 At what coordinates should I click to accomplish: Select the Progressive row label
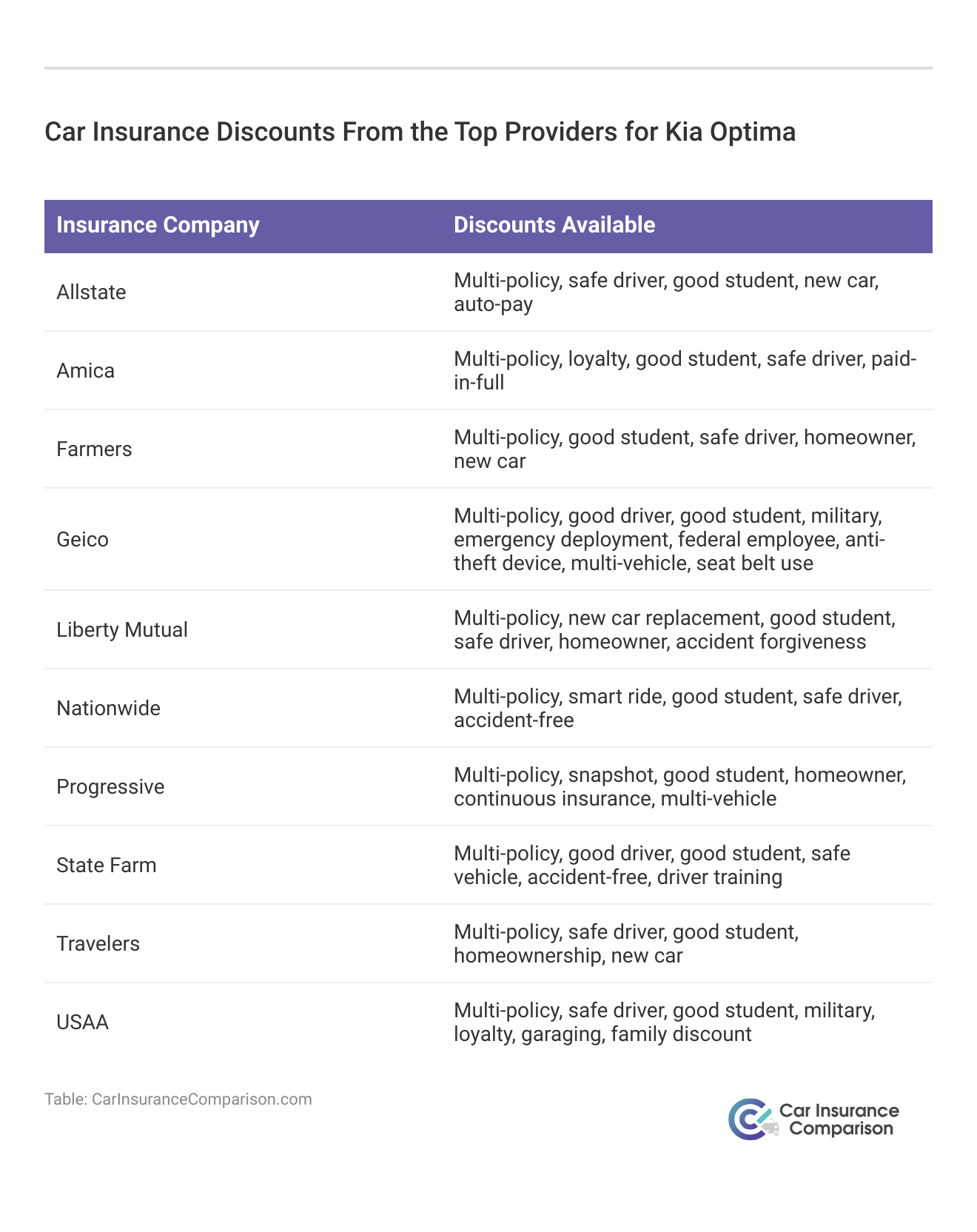110,786
